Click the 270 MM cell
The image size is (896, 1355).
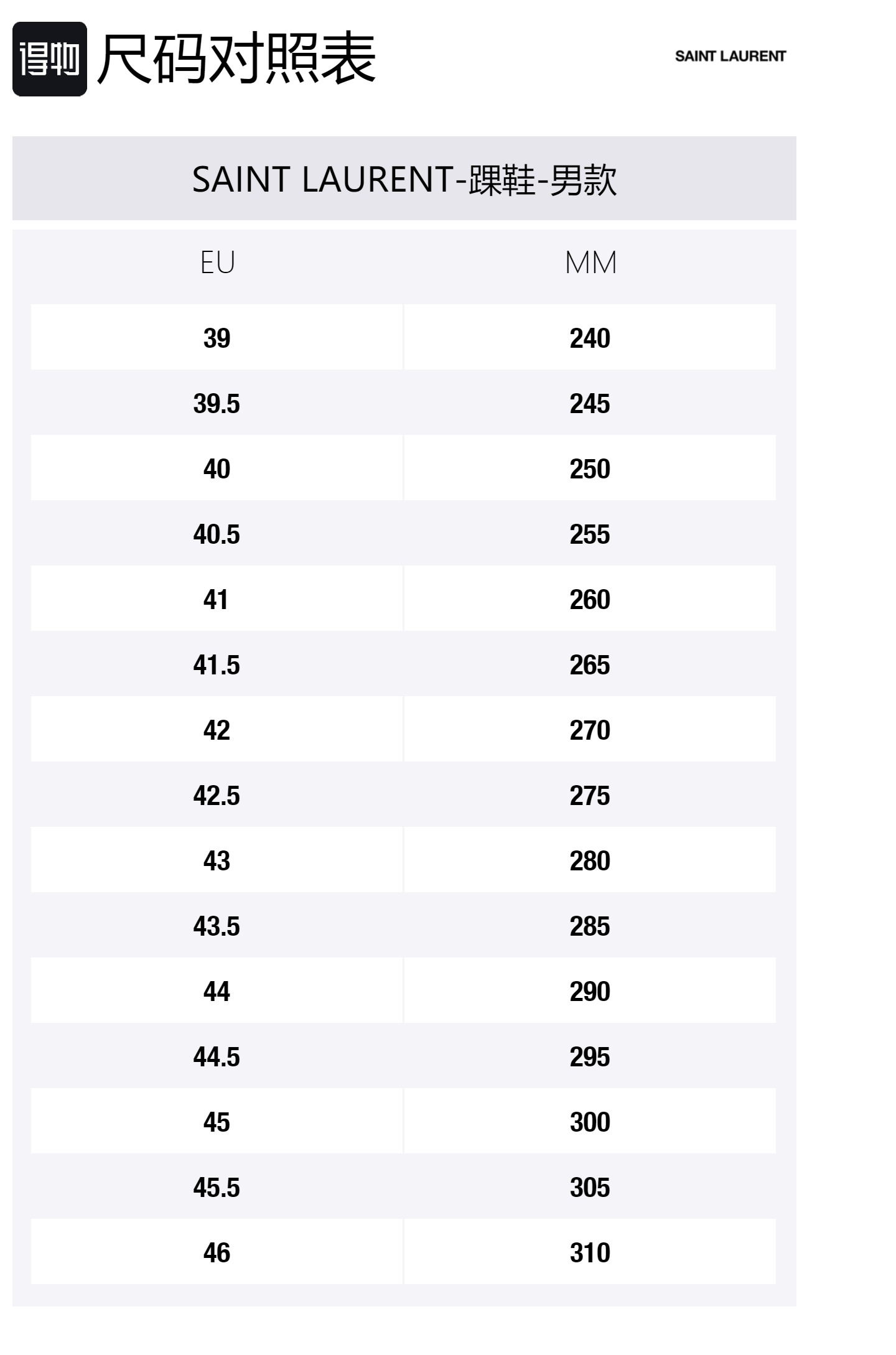pos(590,730)
